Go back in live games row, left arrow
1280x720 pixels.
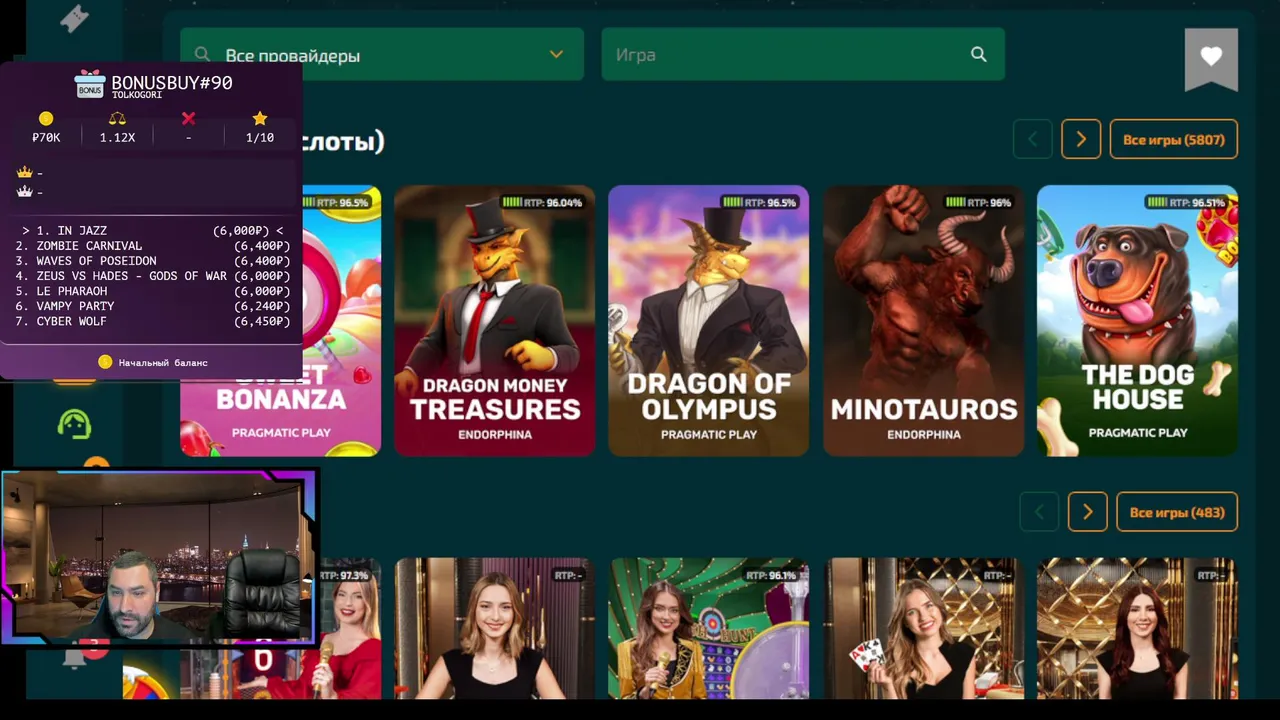pos(1039,512)
